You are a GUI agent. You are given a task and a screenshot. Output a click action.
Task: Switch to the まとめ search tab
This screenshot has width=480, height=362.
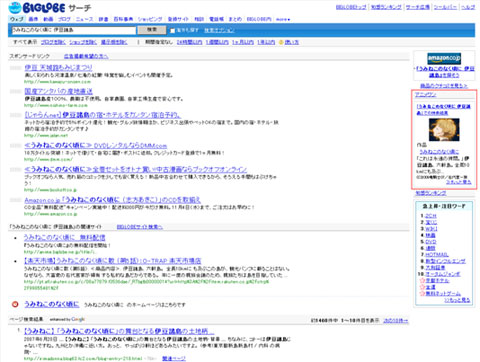point(235,19)
